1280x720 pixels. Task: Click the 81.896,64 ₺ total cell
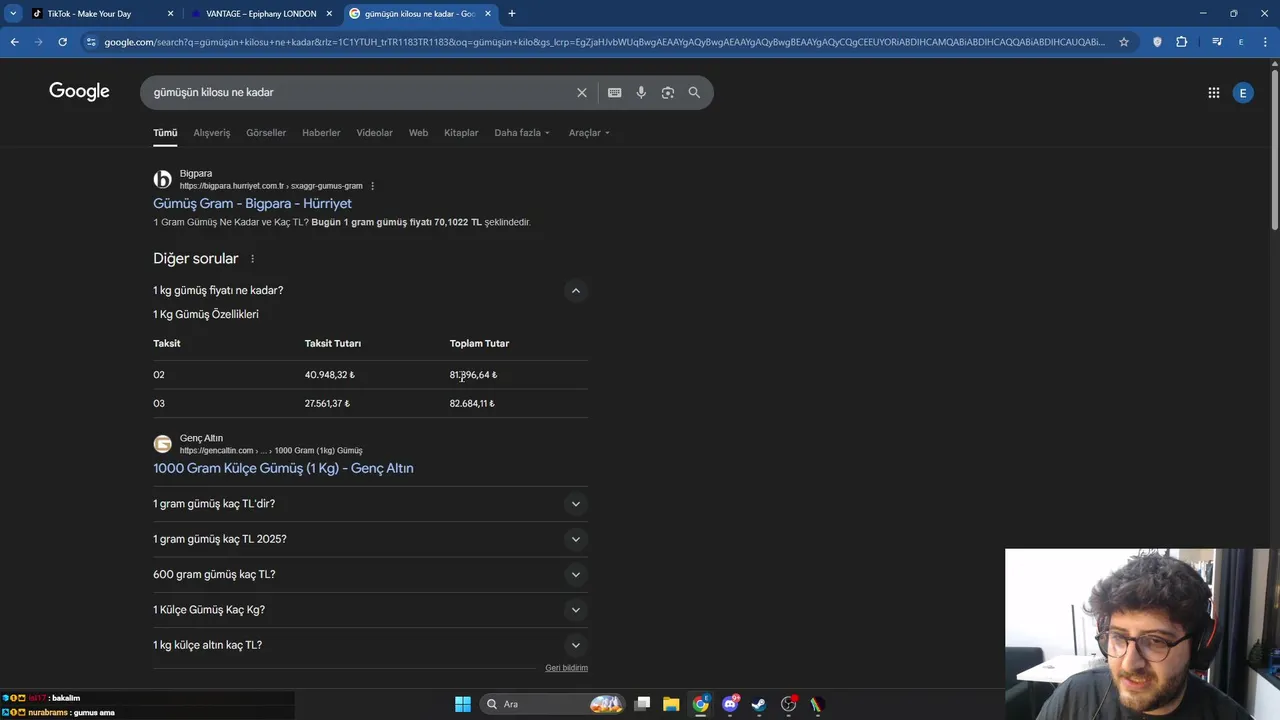(x=473, y=375)
